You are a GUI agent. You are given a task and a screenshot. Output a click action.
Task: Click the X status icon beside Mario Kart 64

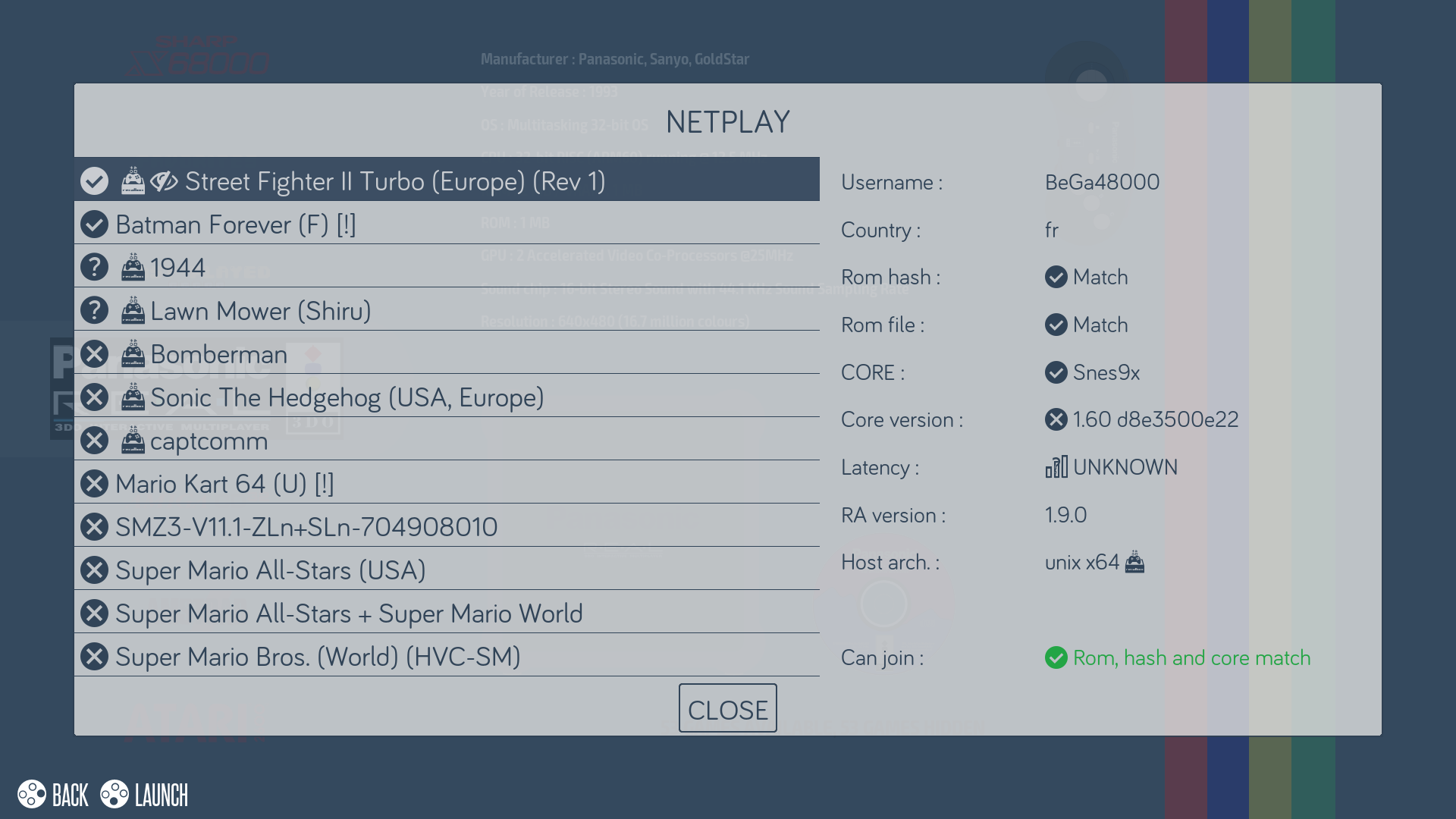pos(94,484)
